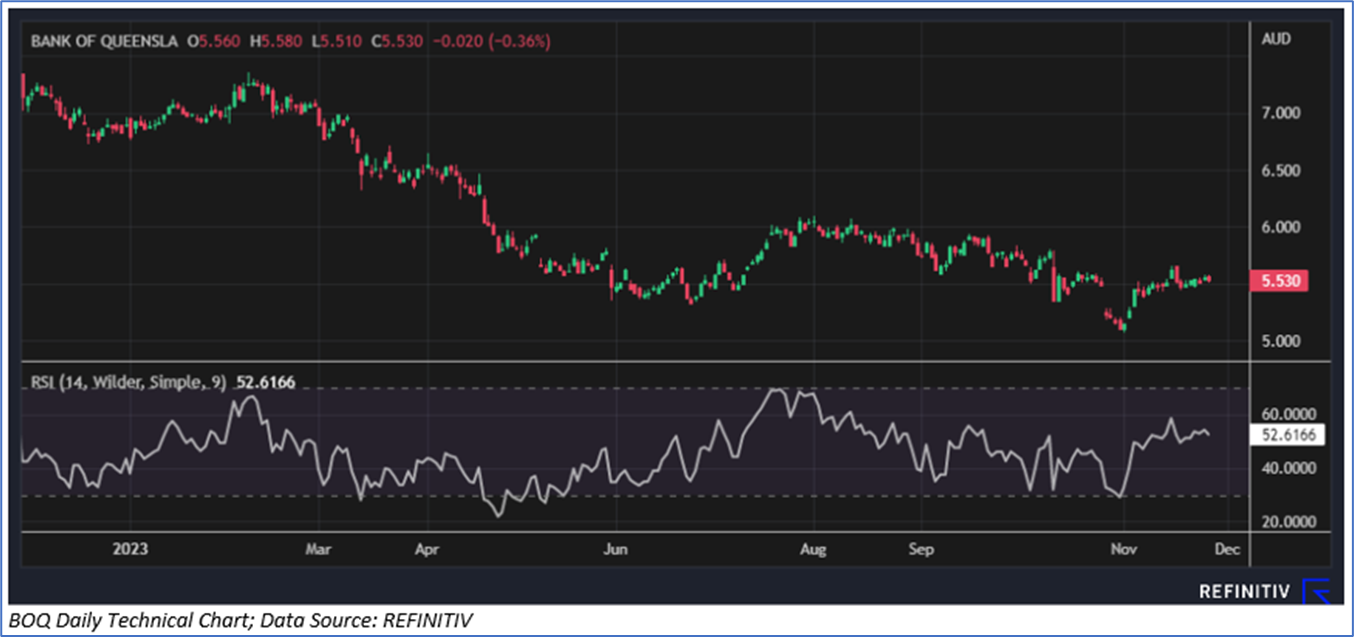
Task: Click the Sep time axis label
Action: click(921, 549)
